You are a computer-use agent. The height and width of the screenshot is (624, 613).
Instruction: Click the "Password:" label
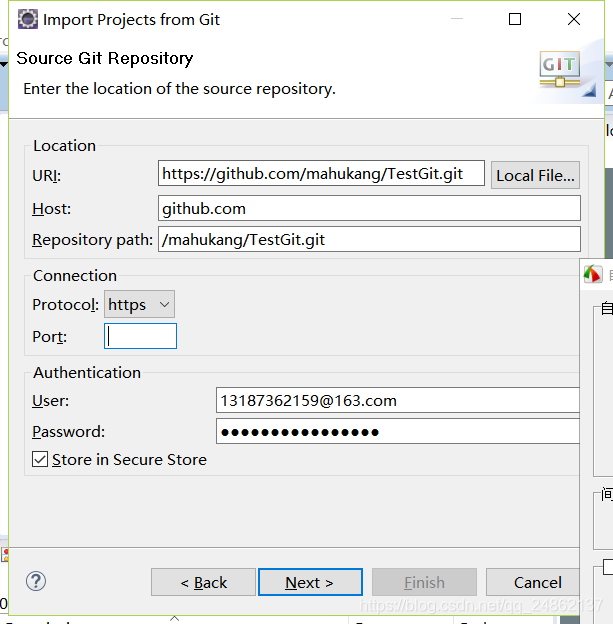click(69, 432)
